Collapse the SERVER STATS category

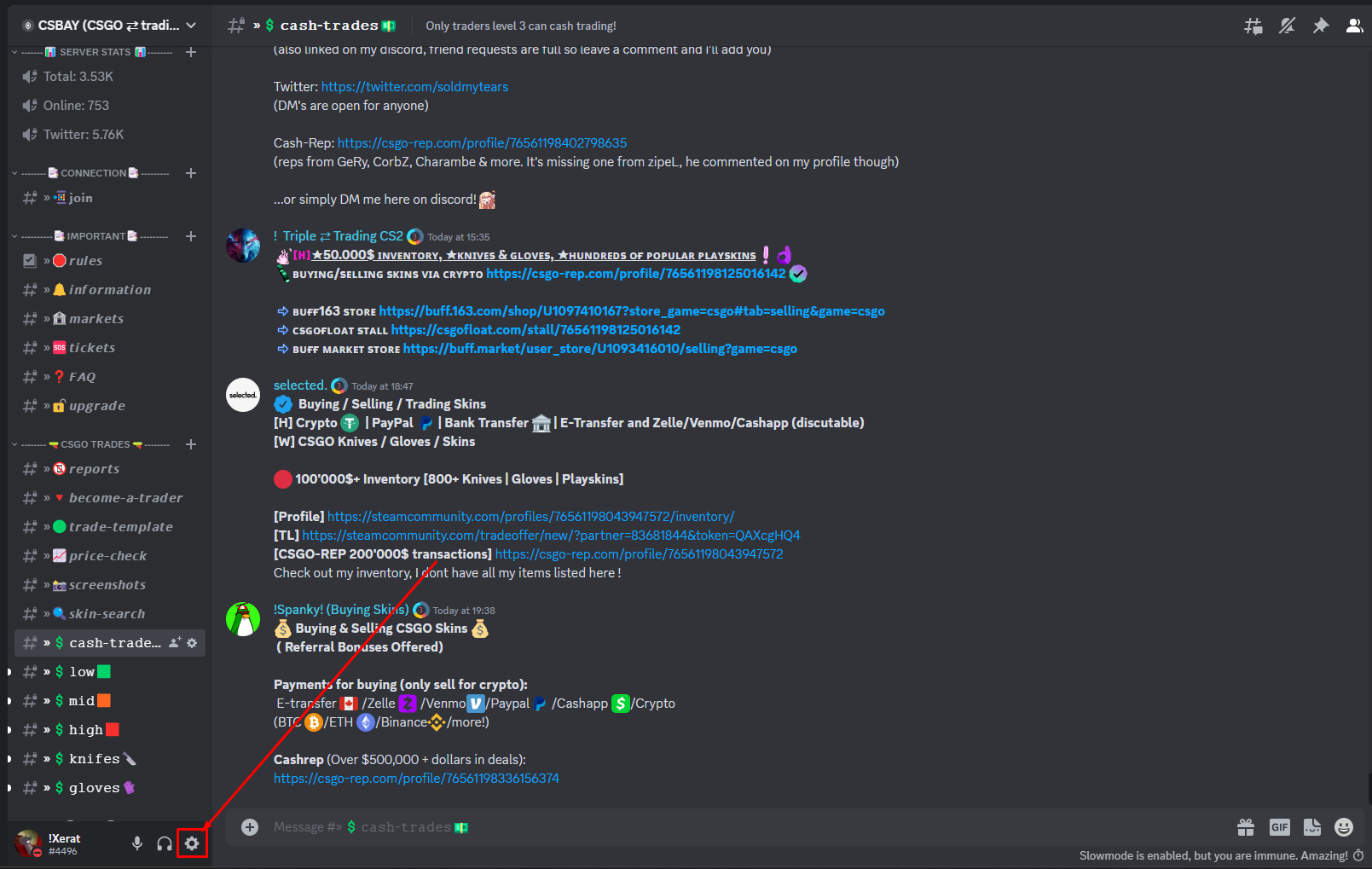tap(94, 52)
